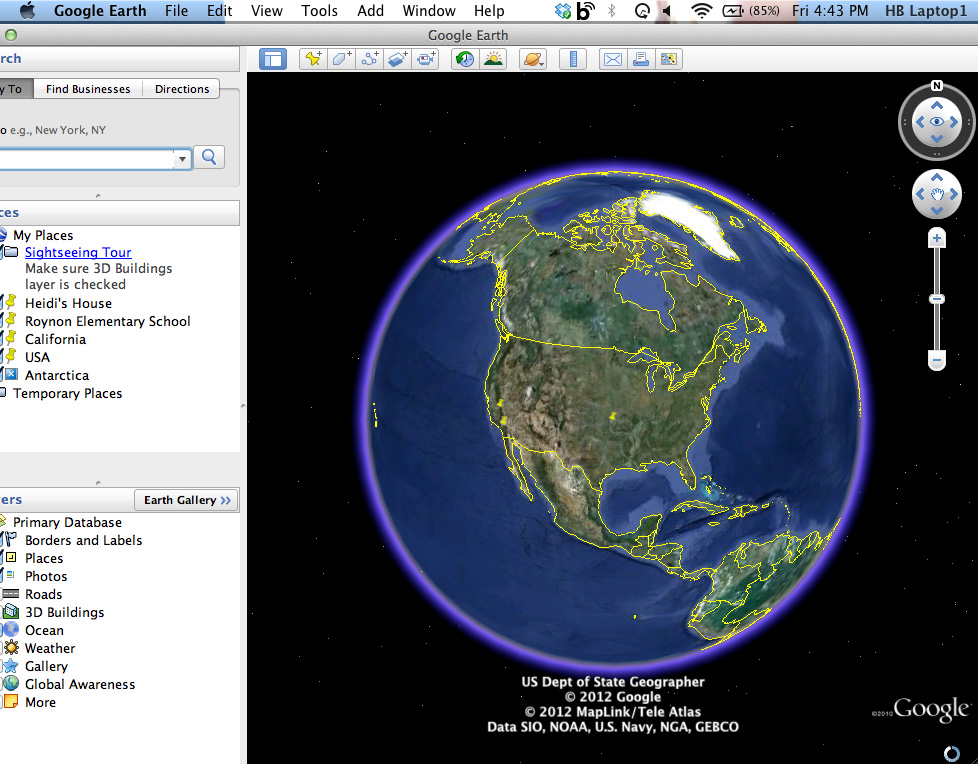
Task: Open the View menu
Action: (267, 11)
